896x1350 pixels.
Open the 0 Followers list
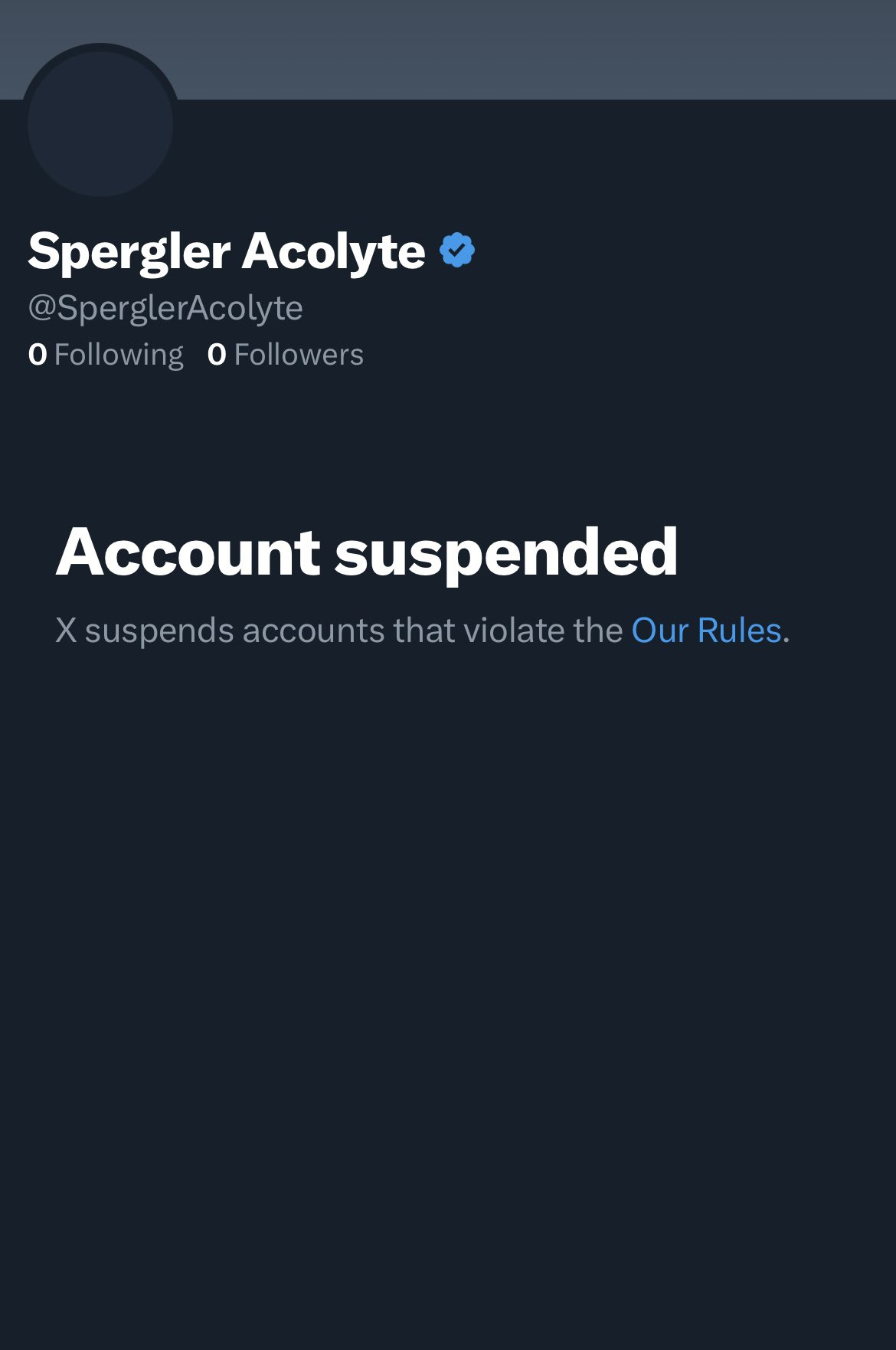coord(286,355)
